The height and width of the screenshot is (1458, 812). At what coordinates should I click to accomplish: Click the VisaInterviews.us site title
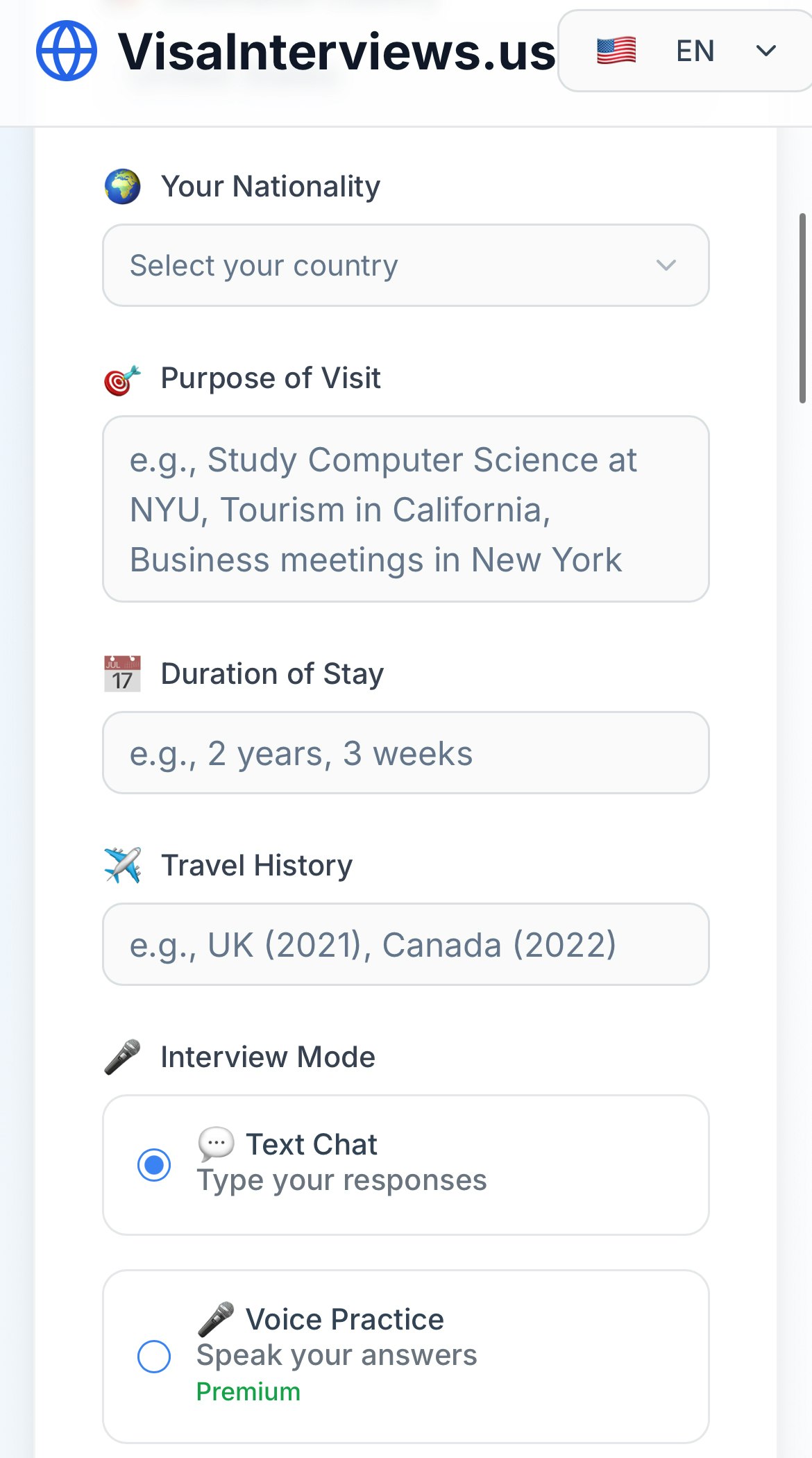(337, 52)
